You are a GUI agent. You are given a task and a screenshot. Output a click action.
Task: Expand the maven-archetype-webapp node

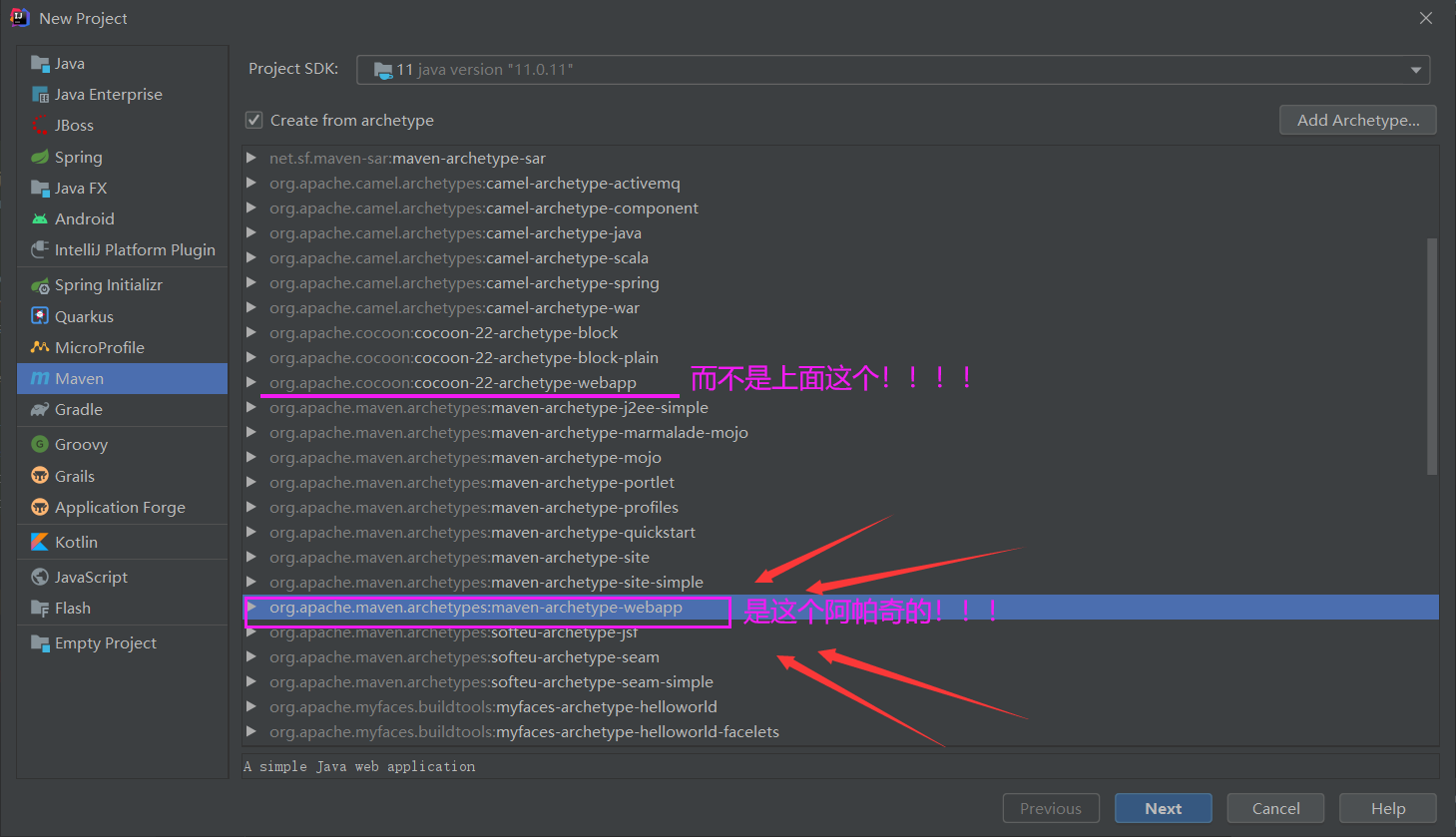[251, 608]
